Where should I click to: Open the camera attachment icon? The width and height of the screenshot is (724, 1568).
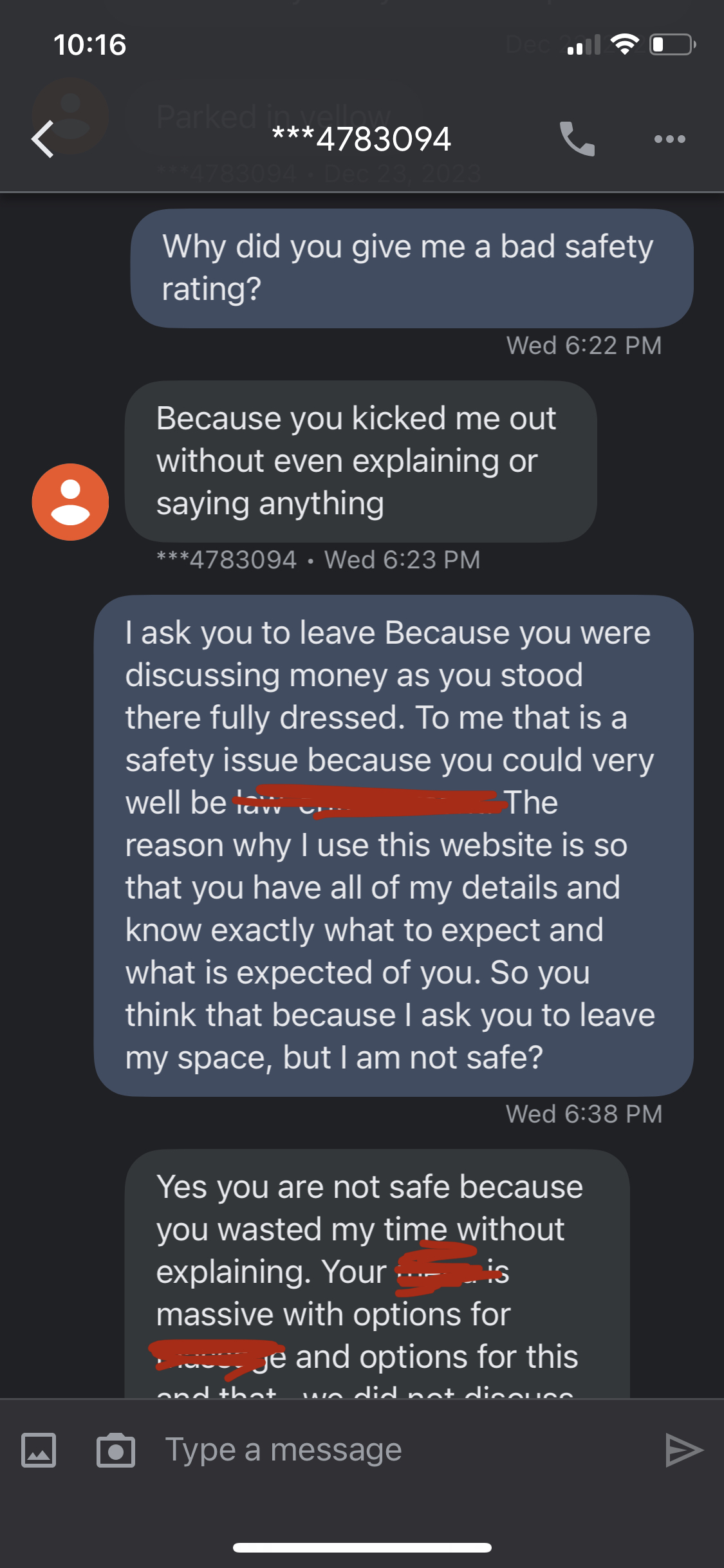tap(116, 1450)
